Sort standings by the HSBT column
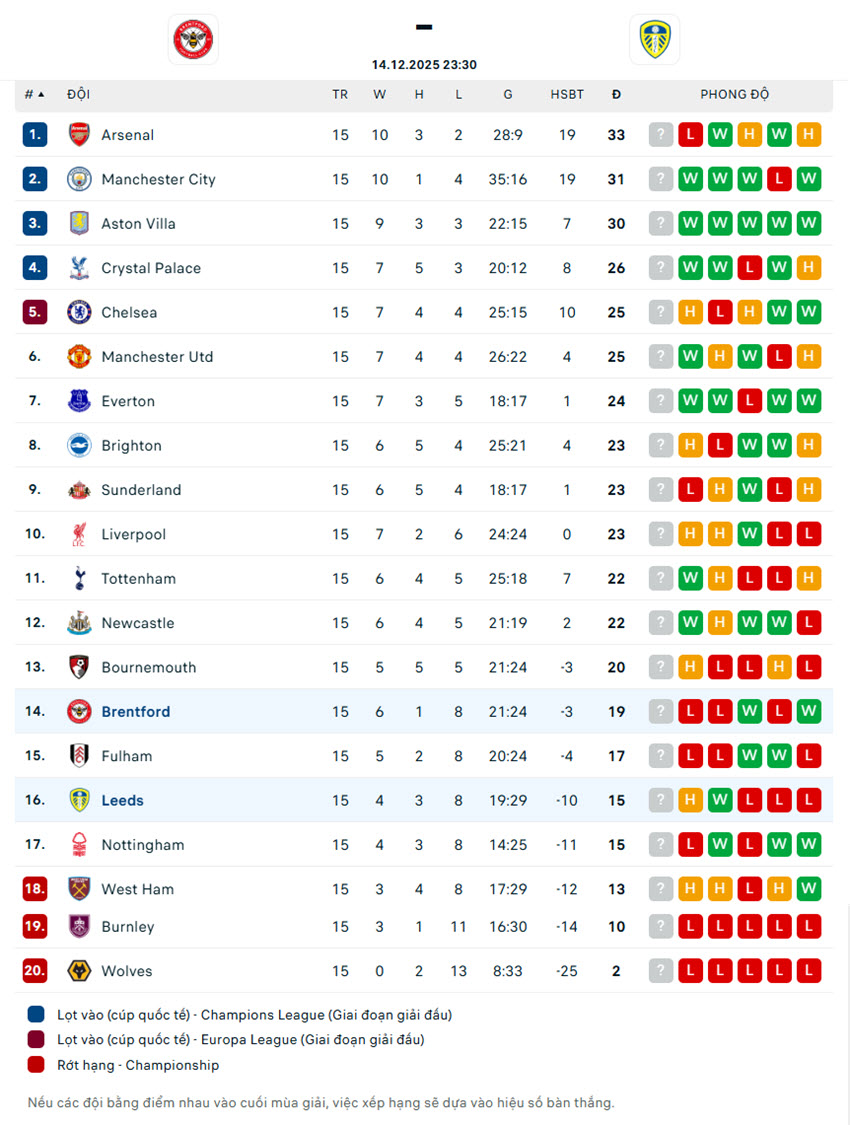This screenshot has width=850, height=1125. (567, 94)
